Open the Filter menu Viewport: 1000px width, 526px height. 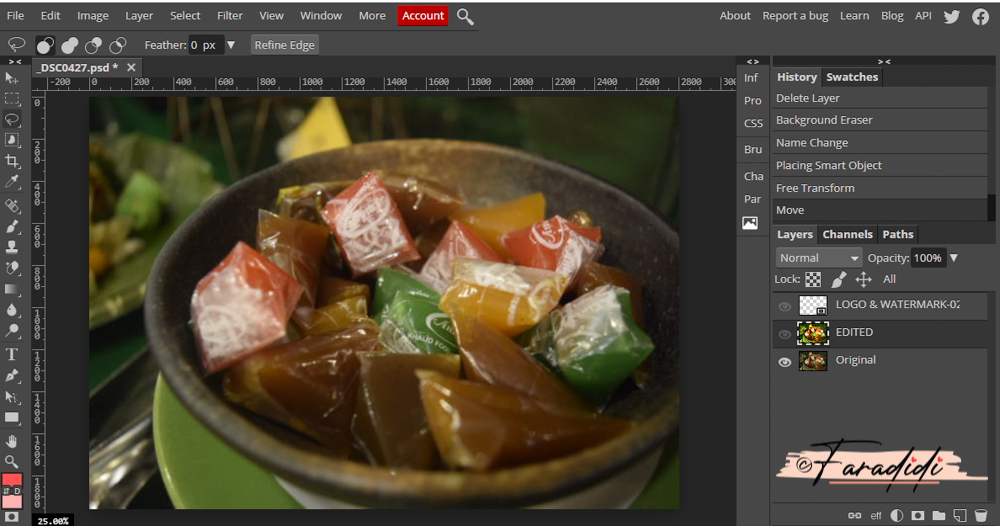coord(230,16)
